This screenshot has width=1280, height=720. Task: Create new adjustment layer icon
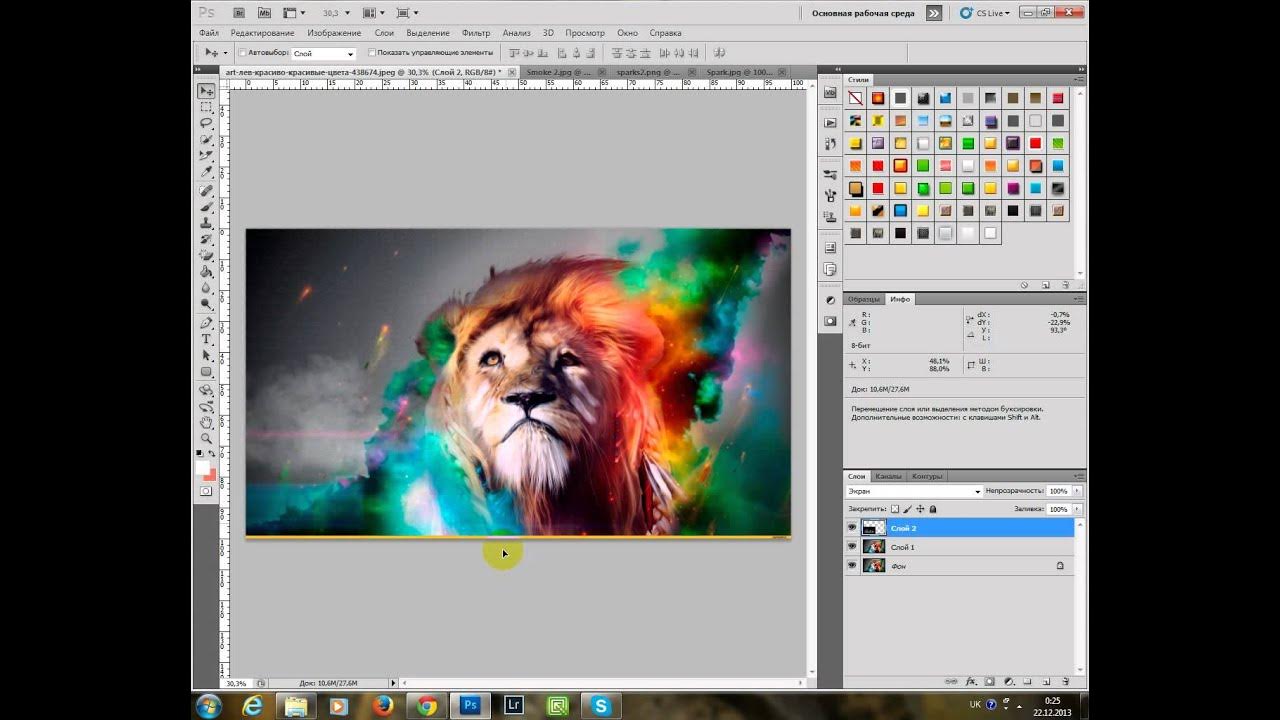click(x=1008, y=681)
